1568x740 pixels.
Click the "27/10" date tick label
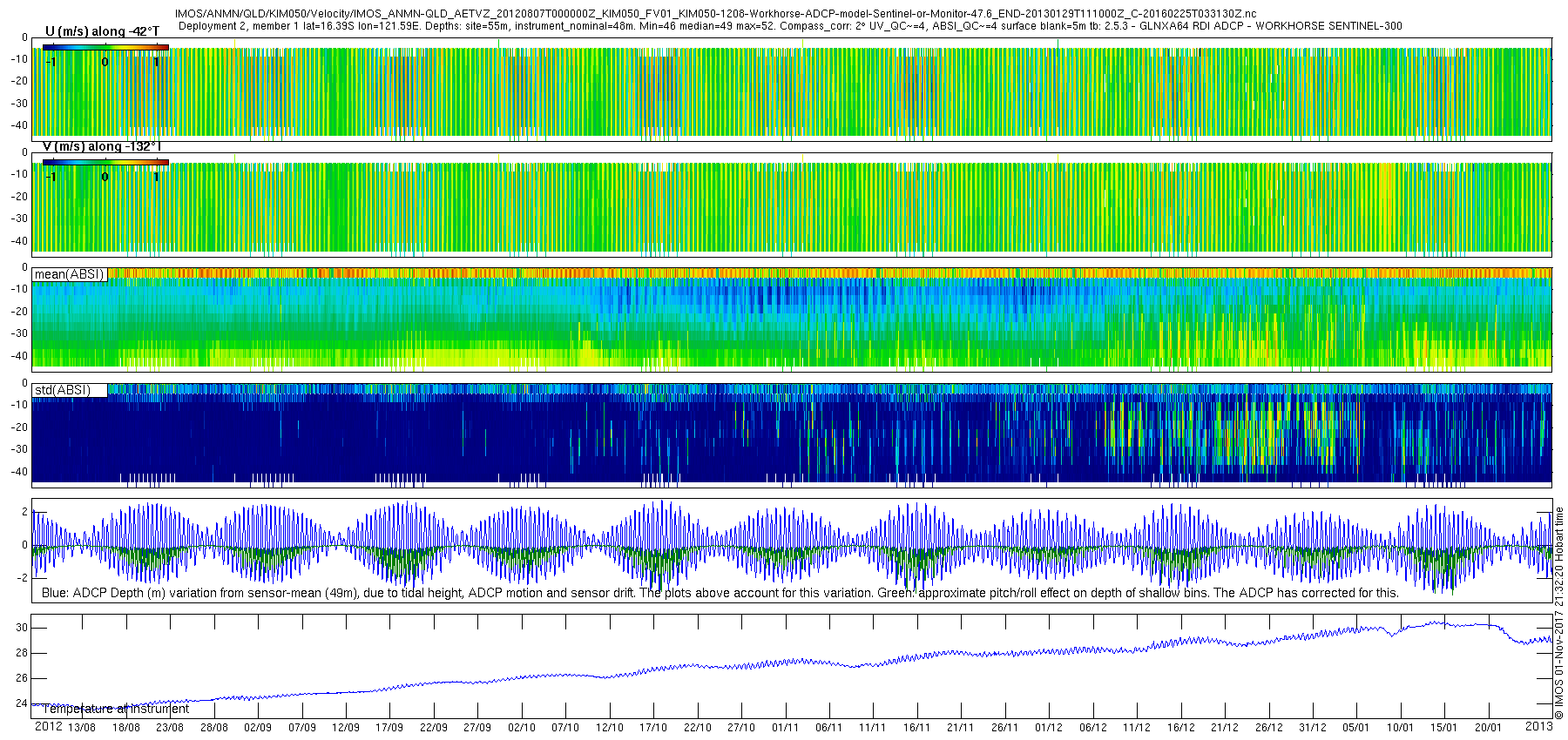tap(741, 728)
